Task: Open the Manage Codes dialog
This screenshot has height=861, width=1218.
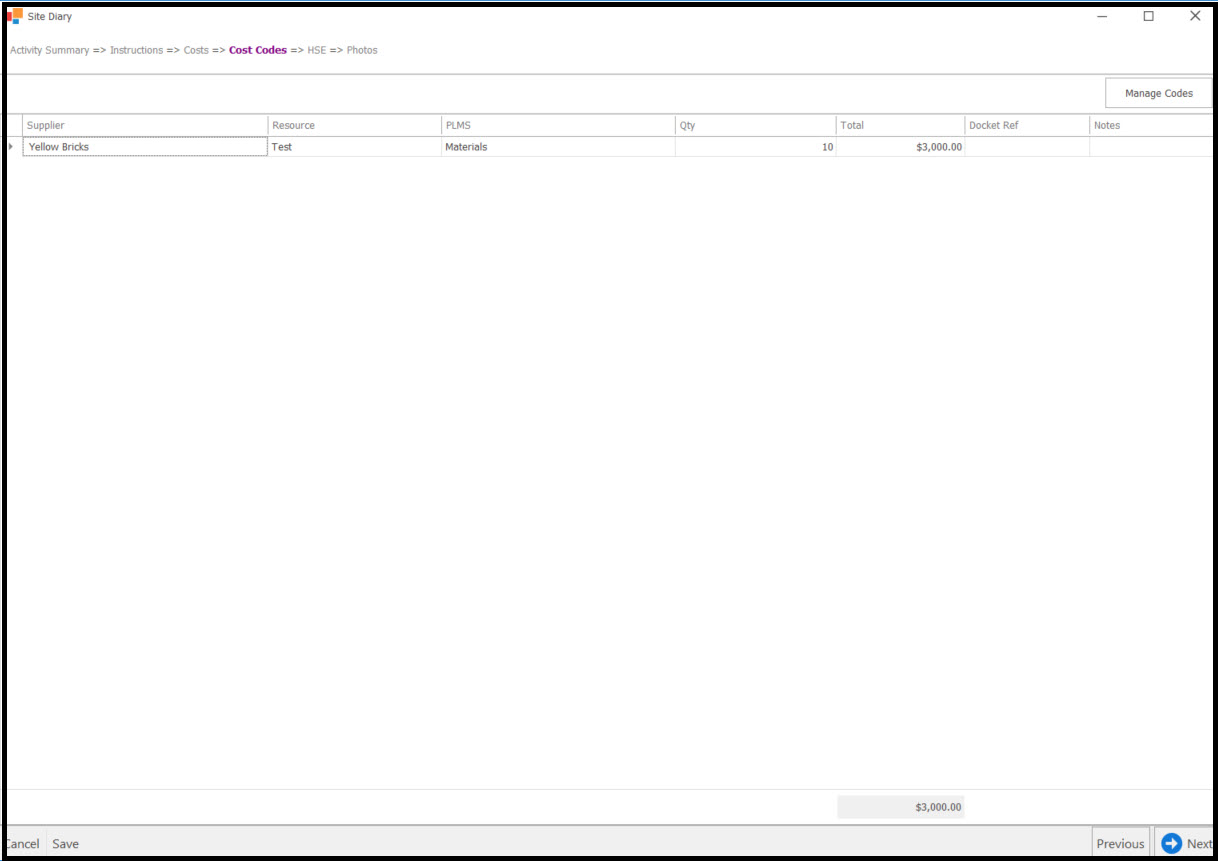Action: pos(1158,93)
